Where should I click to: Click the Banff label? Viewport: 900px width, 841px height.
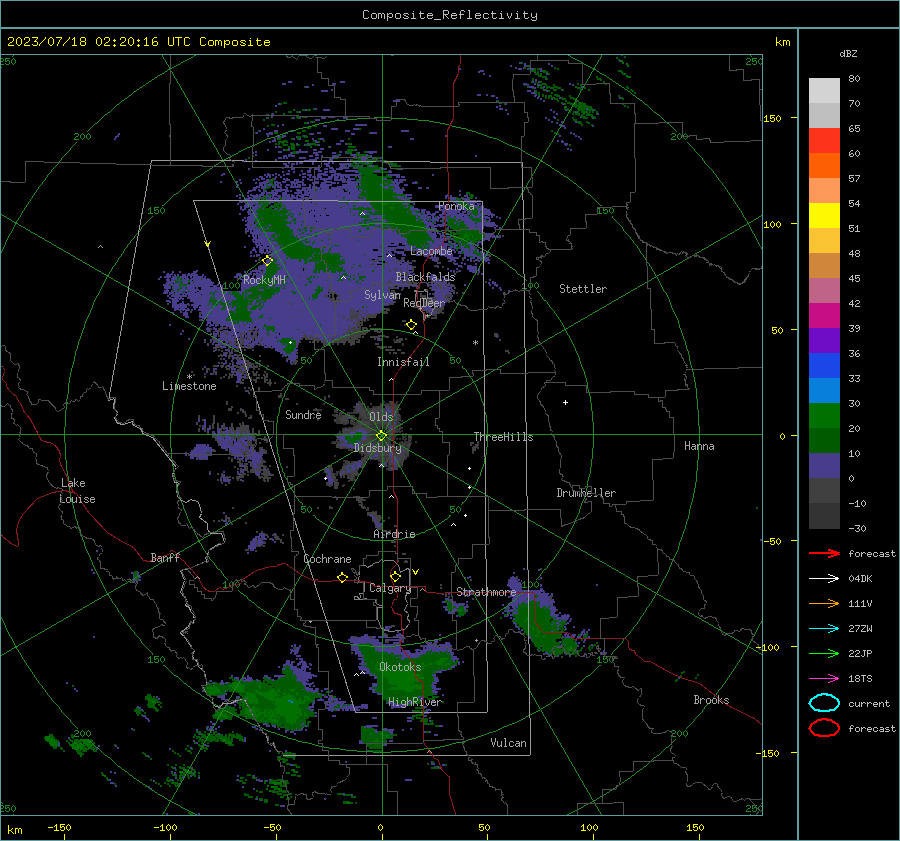click(165, 558)
